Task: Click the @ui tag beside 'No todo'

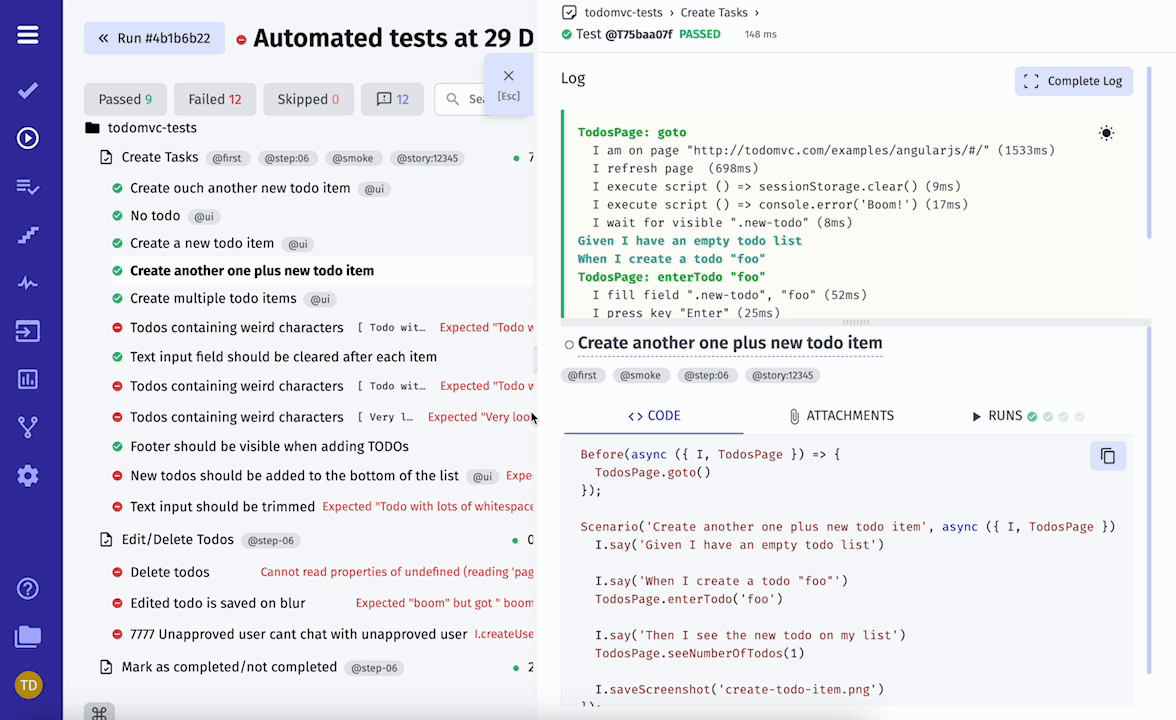Action: [204, 217]
